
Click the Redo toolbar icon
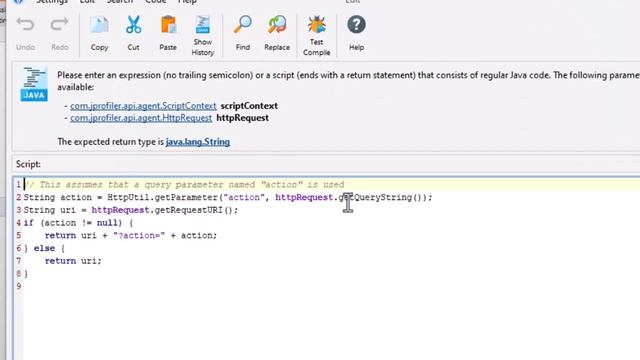click(60, 34)
